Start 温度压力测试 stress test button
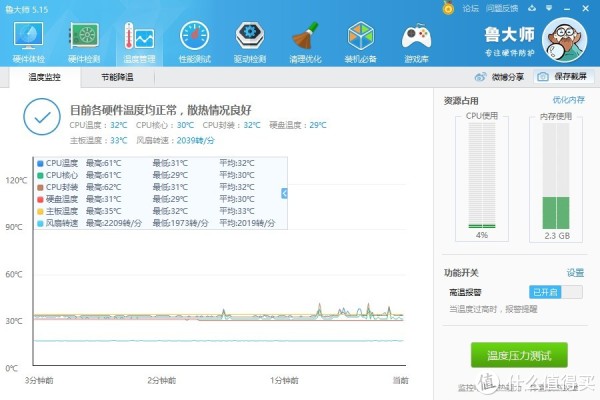The width and height of the screenshot is (600, 400). point(519,355)
